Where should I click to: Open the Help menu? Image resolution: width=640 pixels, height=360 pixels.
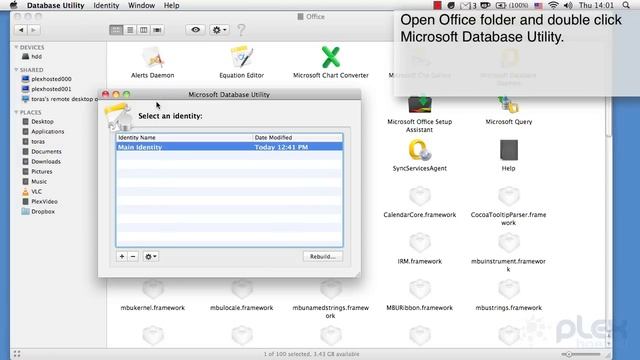pos(171,5)
